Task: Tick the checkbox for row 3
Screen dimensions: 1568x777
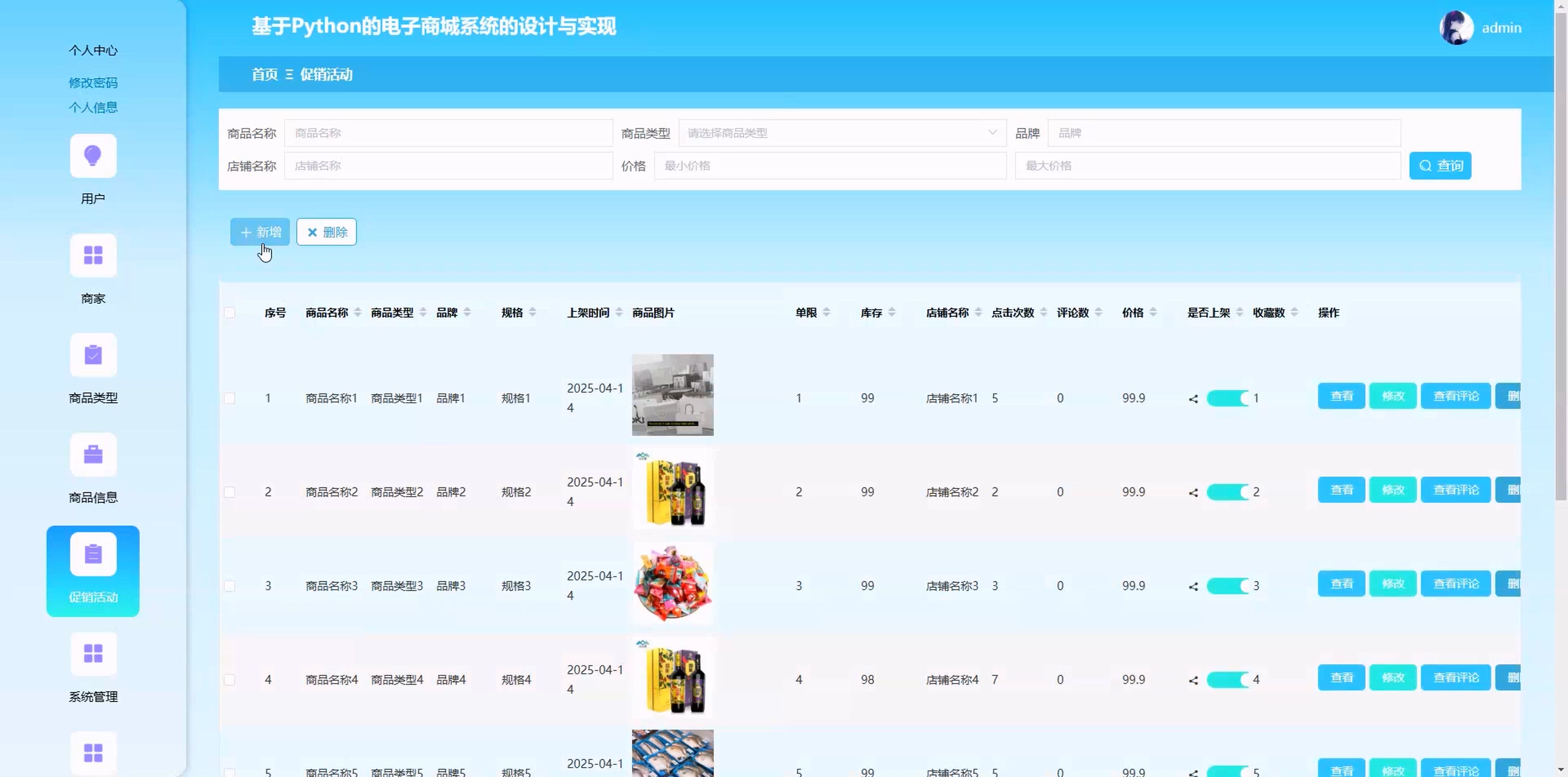Action: tap(230, 586)
